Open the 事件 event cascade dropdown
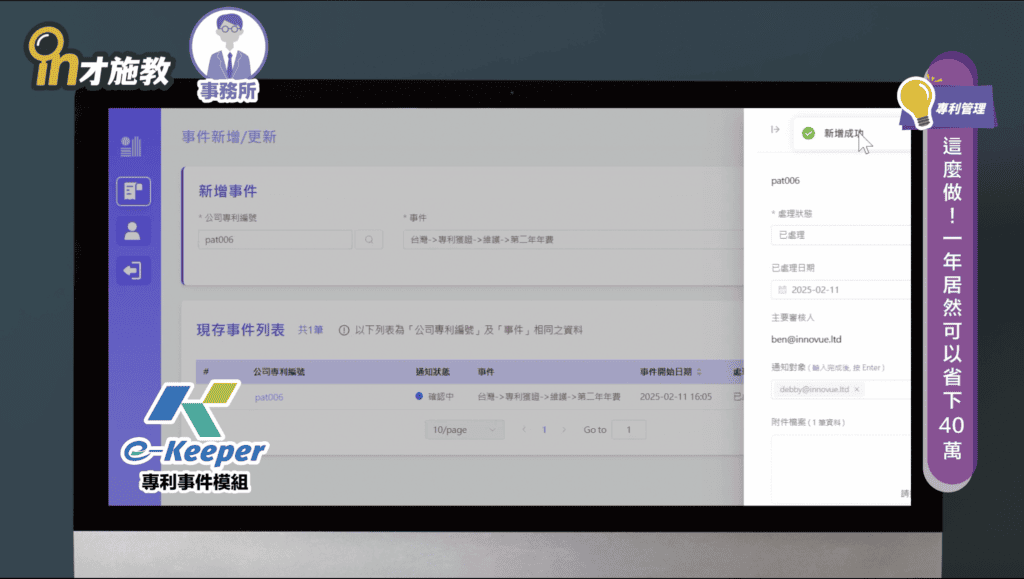Screen dimensions: 1024x579 pos(572,240)
